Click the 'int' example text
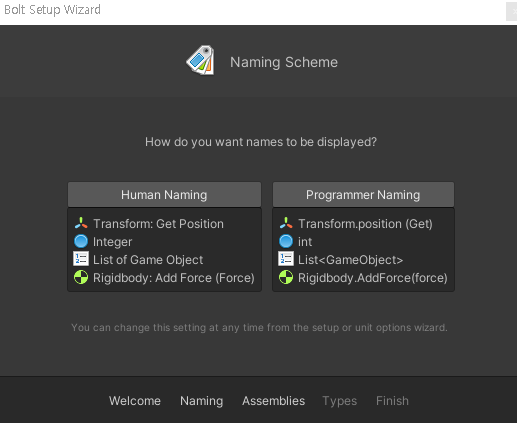Viewport: 517px width, 423px height. pyautogui.click(x=305, y=242)
